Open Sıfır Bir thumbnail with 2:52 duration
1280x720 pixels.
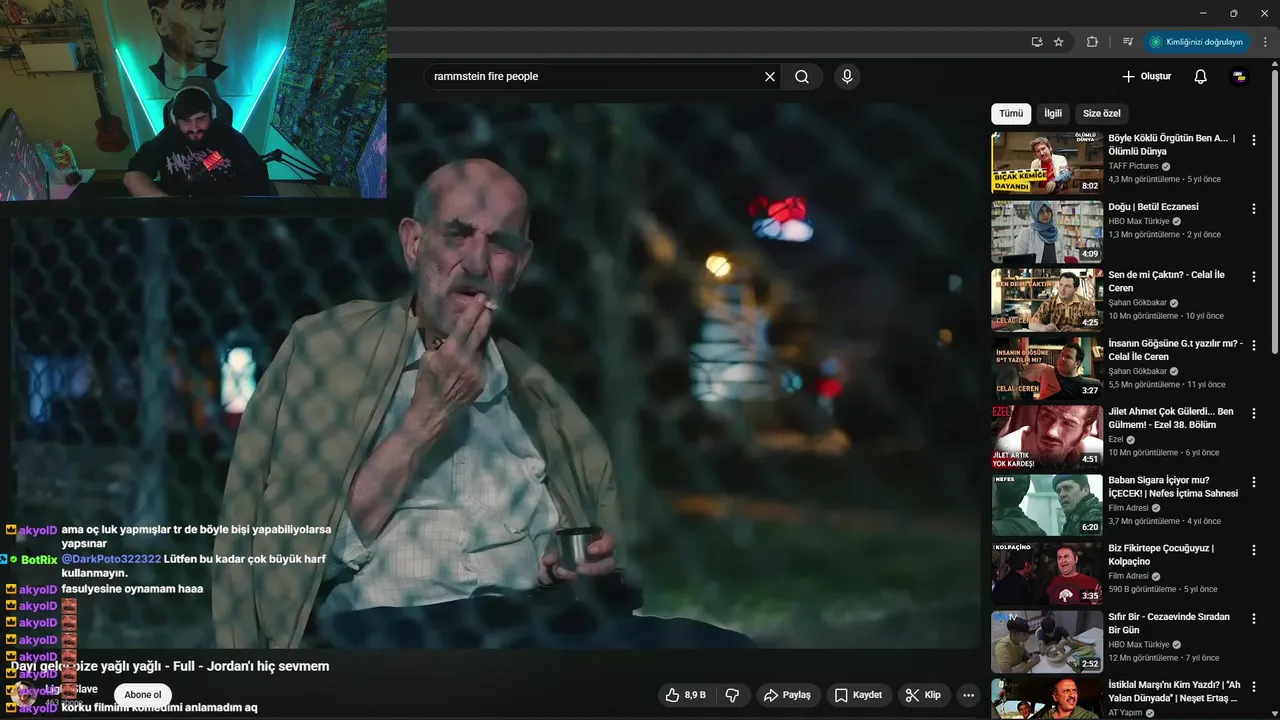click(1047, 641)
